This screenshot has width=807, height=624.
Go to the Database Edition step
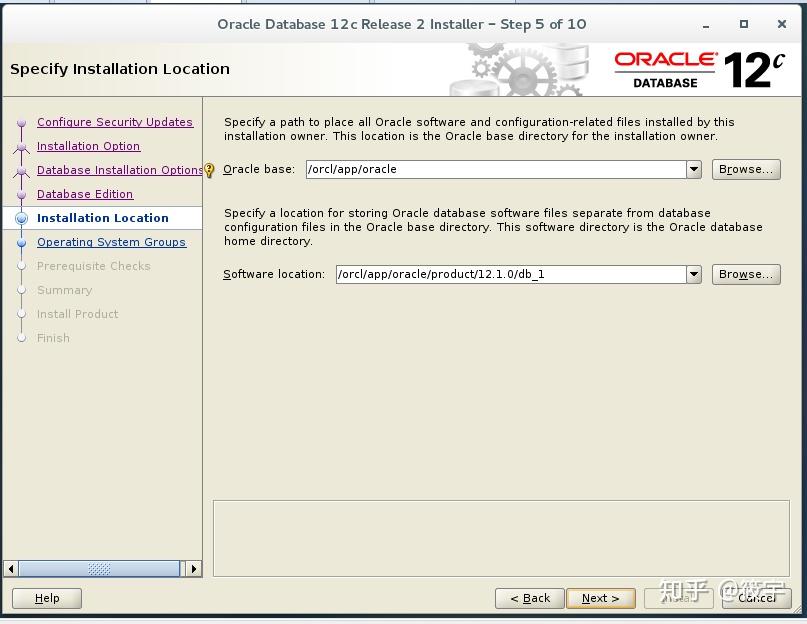[x=85, y=194]
